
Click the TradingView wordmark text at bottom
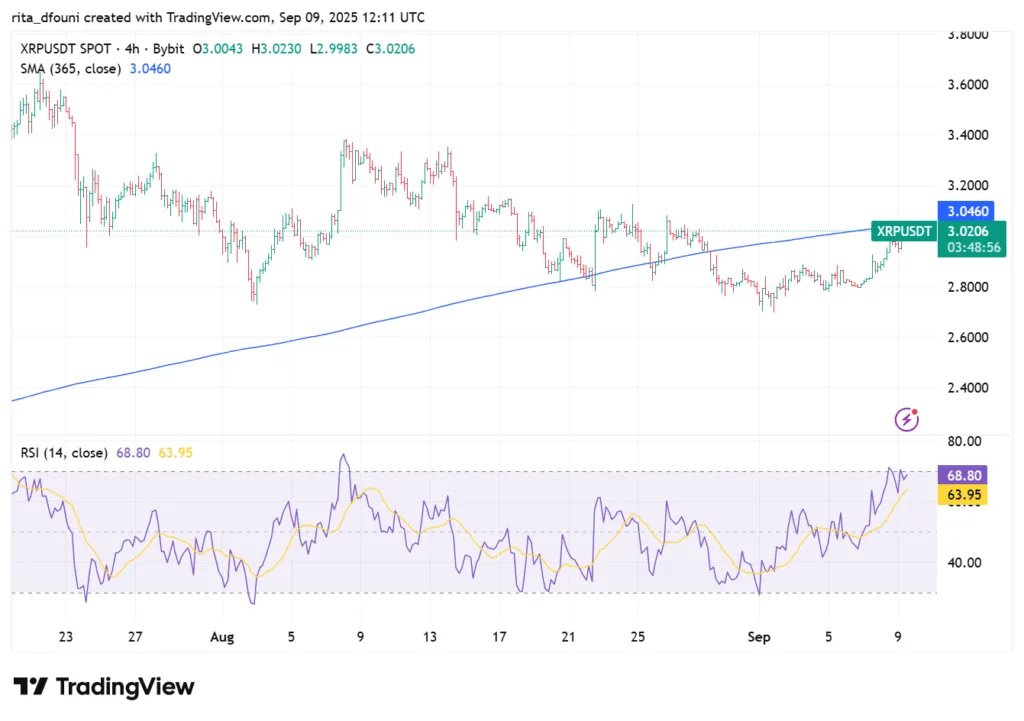click(125, 687)
